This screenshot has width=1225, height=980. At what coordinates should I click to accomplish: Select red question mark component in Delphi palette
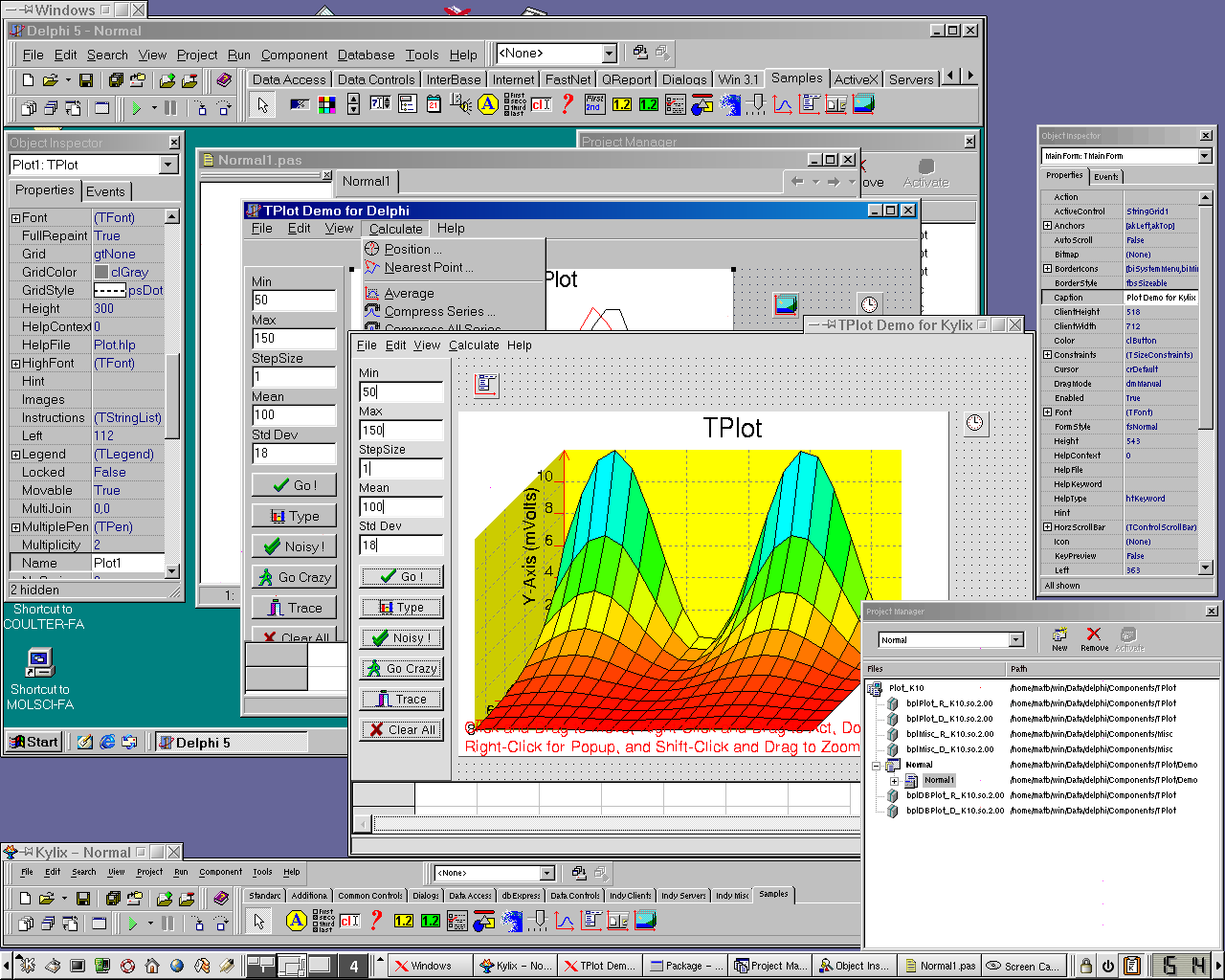point(568,104)
